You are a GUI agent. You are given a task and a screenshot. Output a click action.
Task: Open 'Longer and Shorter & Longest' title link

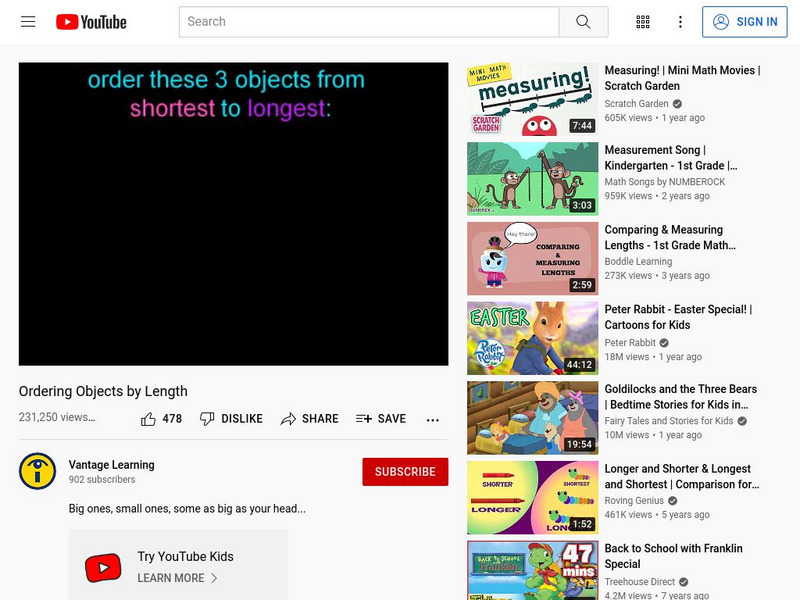tap(682, 476)
